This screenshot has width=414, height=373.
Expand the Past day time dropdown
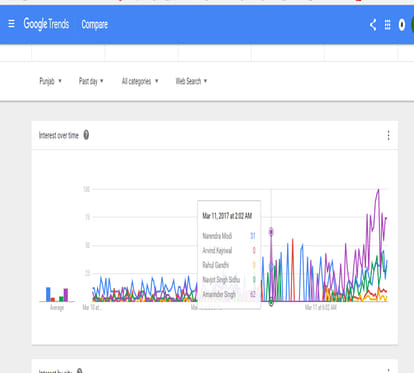[x=91, y=81]
